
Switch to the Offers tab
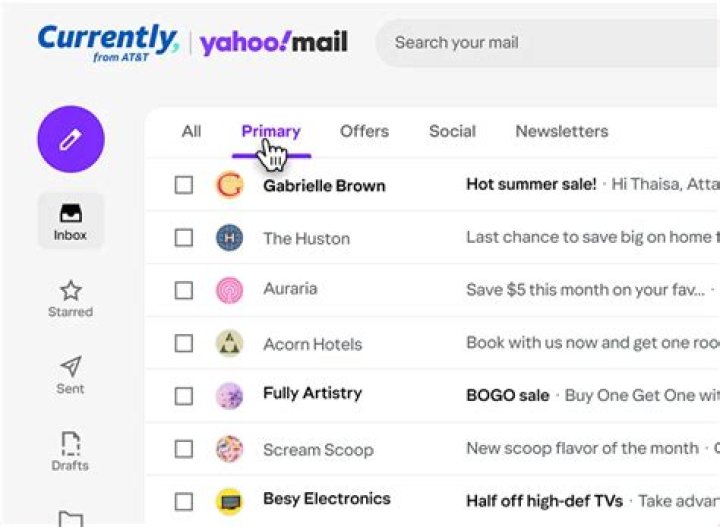point(364,131)
